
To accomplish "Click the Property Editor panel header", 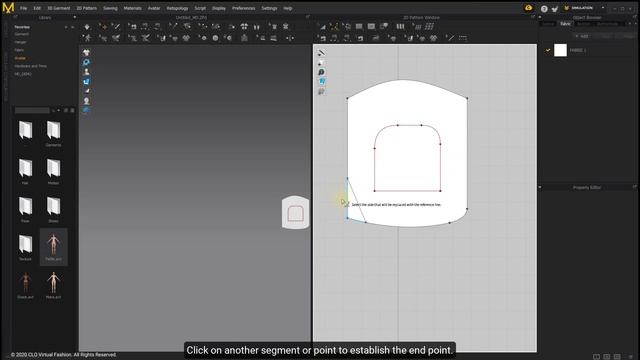I will coord(587,188).
